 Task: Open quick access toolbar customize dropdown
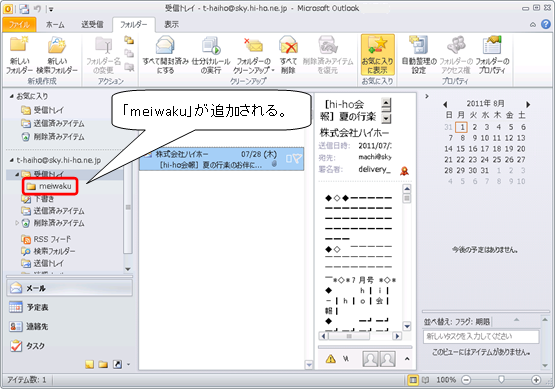tap(51, 9)
